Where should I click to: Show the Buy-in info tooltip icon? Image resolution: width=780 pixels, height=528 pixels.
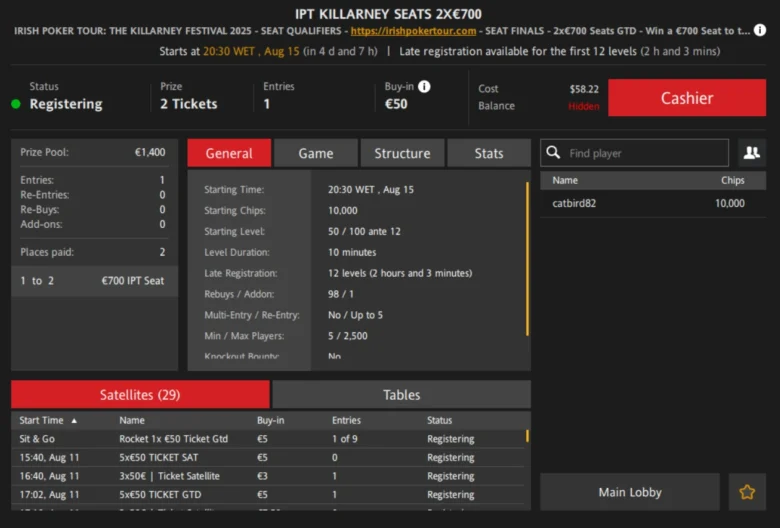(x=424, y=87)
